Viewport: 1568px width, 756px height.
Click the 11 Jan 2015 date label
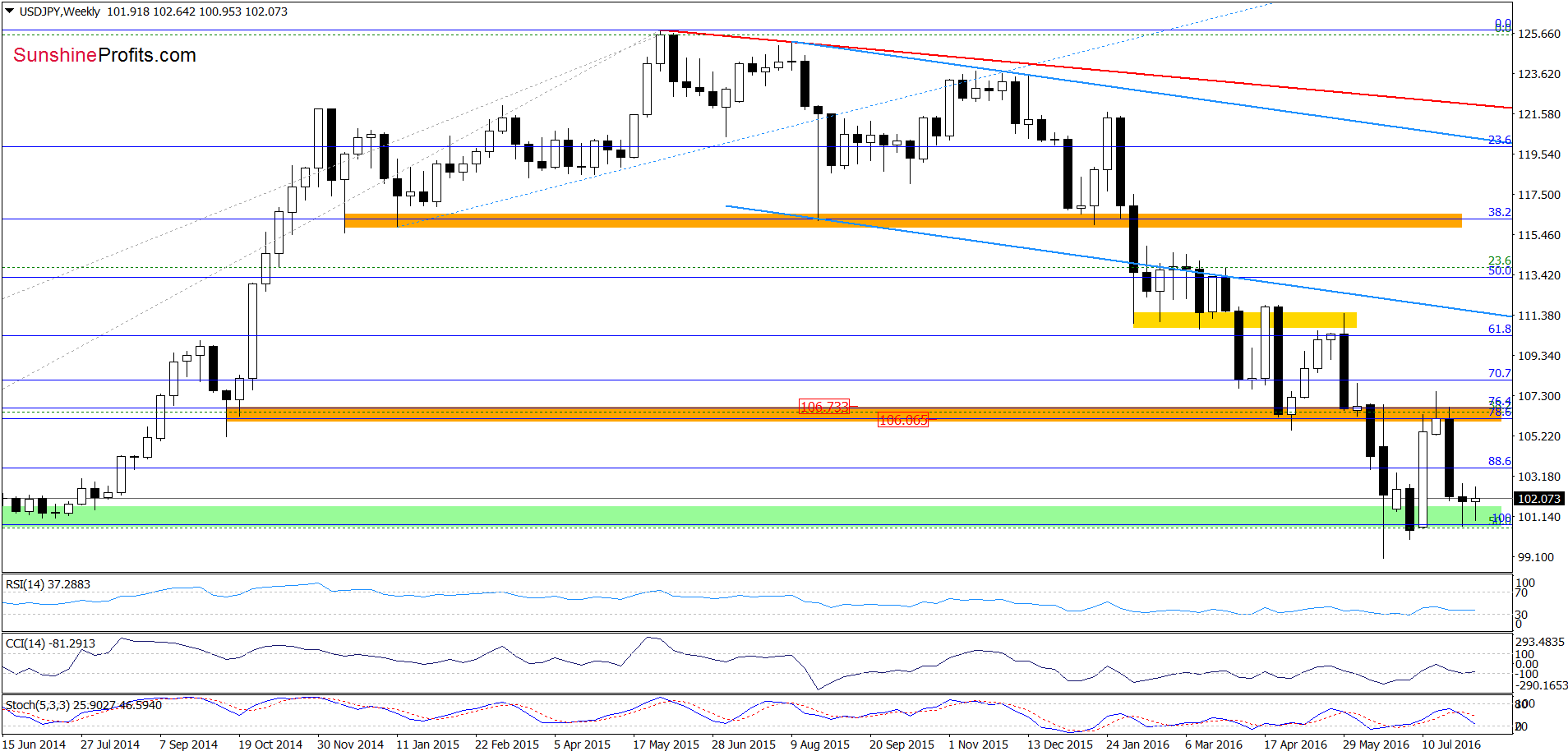[427, 744]
